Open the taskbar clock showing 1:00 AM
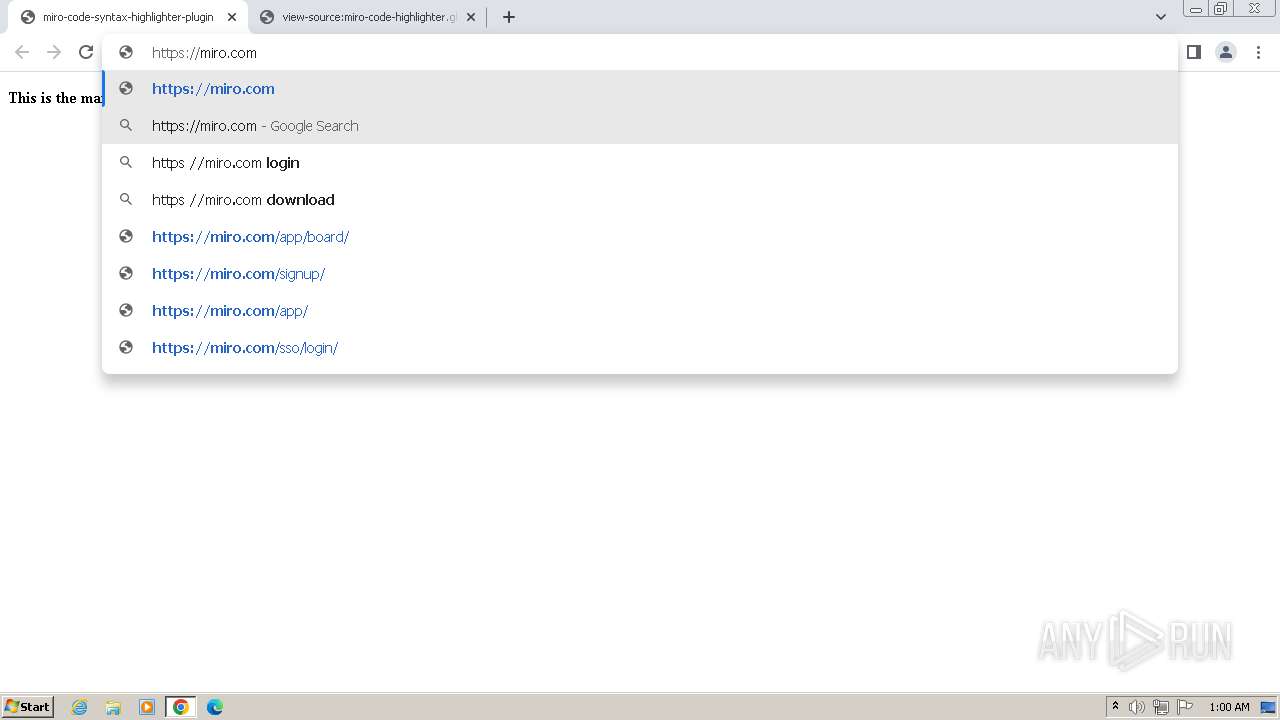 [x=1229, y=707]
